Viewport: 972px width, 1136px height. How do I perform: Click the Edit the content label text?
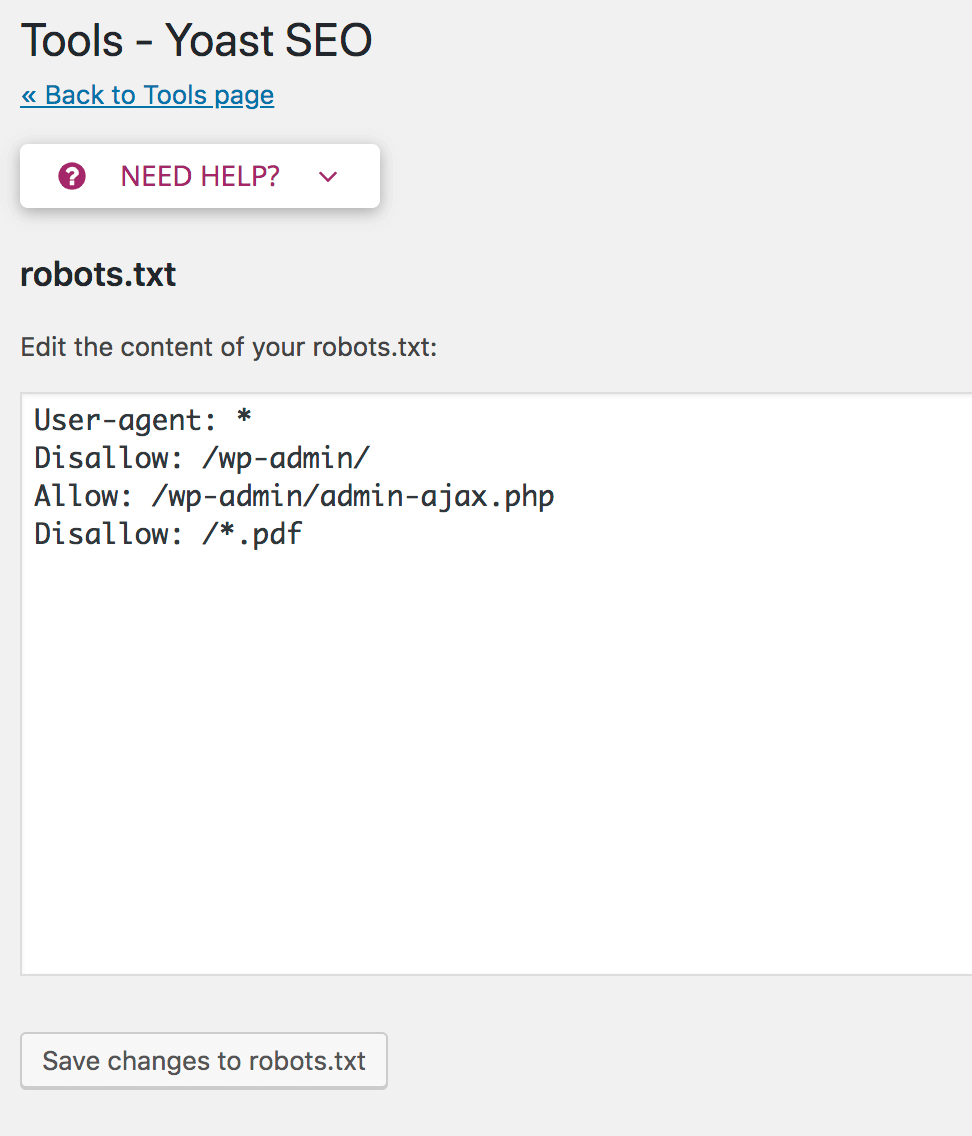[229, 347]
